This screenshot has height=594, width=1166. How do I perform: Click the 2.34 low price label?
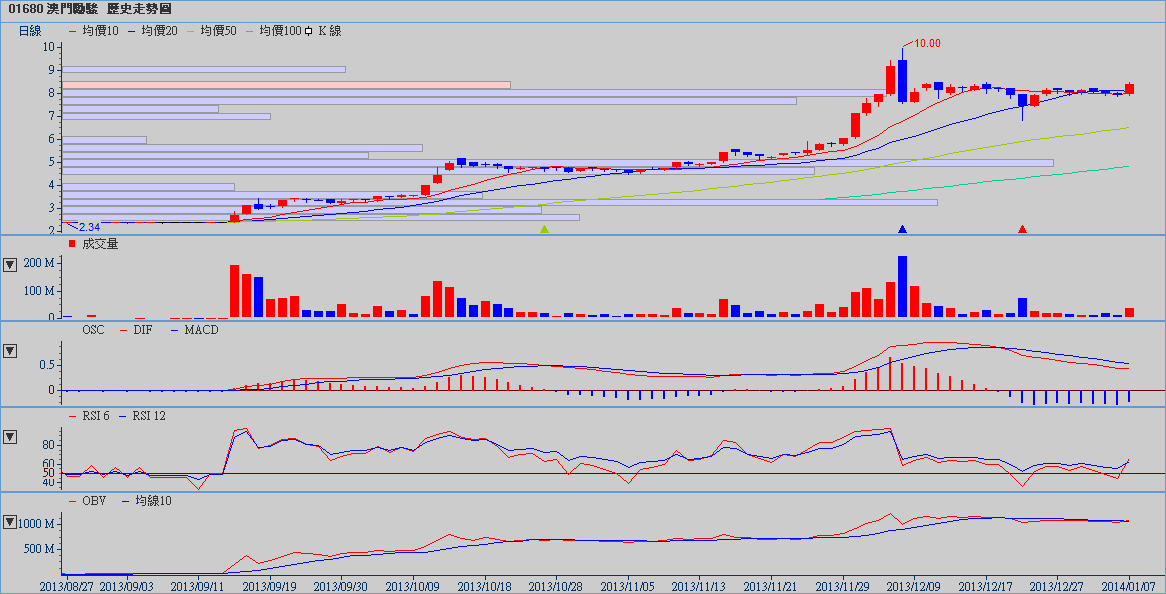(x=89, y=228)
